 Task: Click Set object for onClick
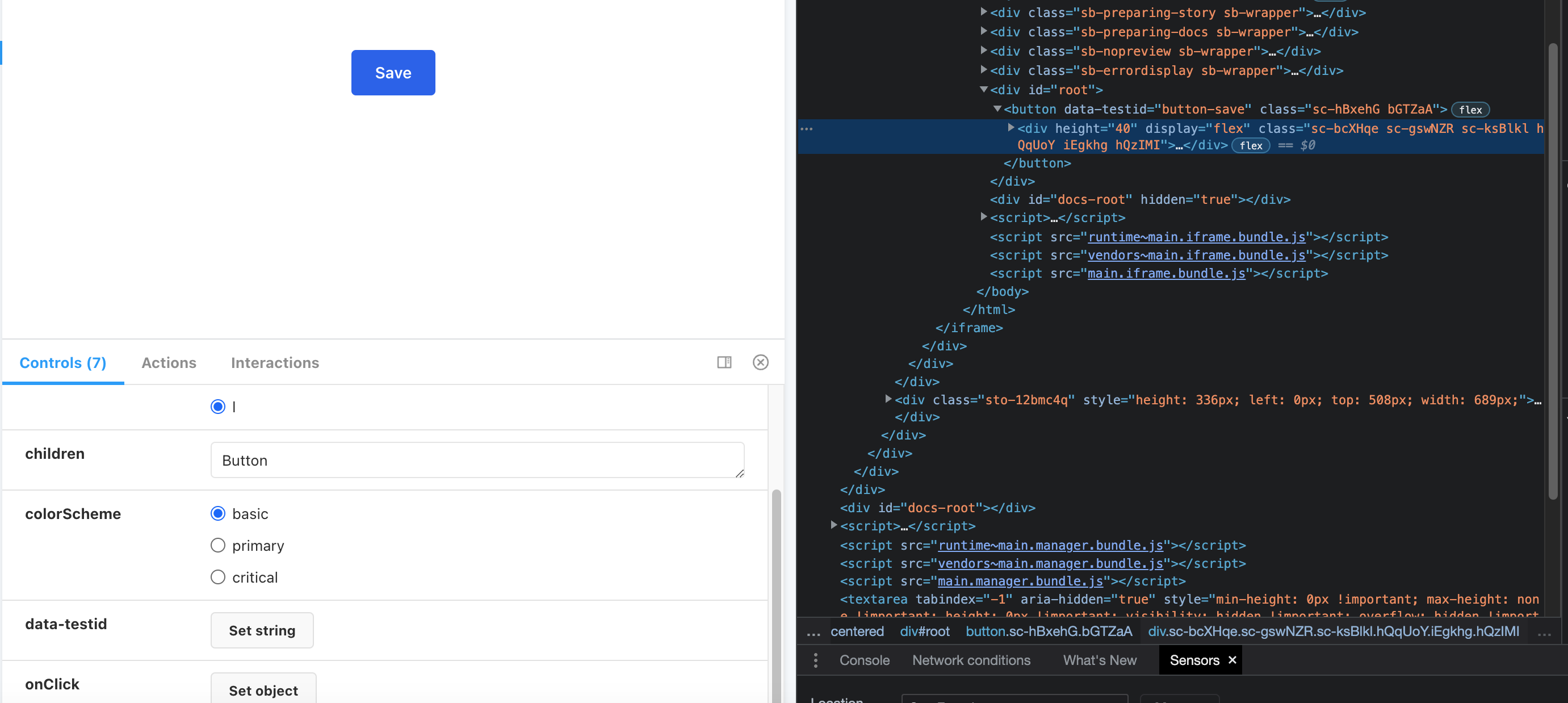click(263, 689)
